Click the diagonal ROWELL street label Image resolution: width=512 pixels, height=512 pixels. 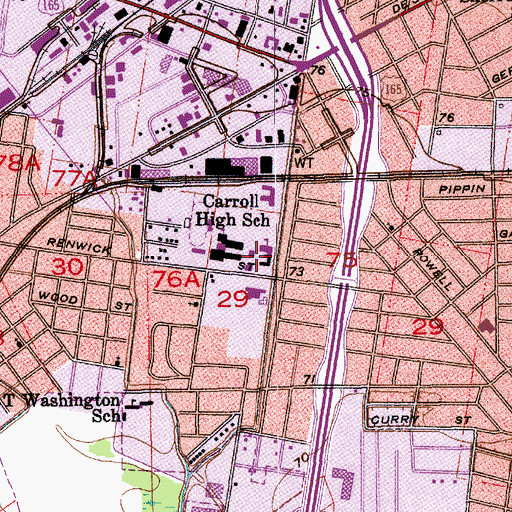point(433,269)
